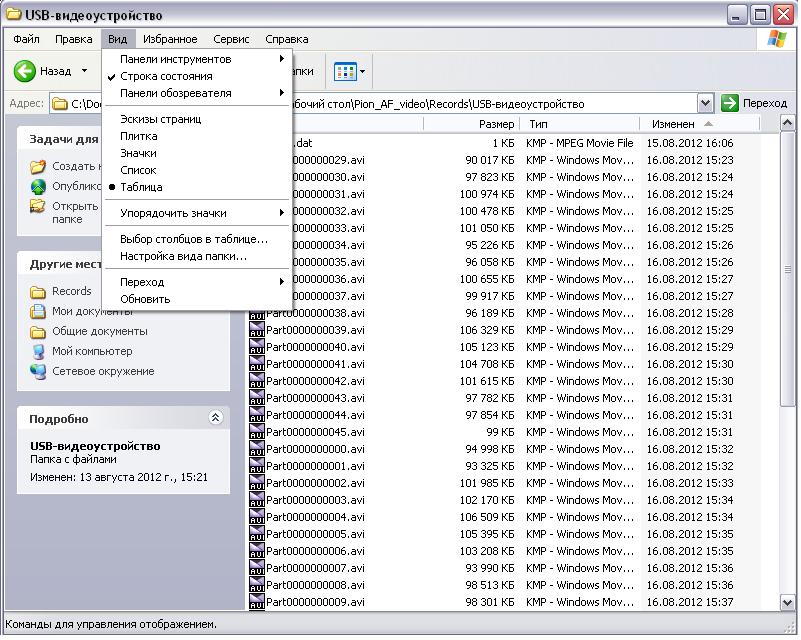Choose Настройка вида папки menu entry
This screenshot has height=640, width=801.
tap(183, 256)
